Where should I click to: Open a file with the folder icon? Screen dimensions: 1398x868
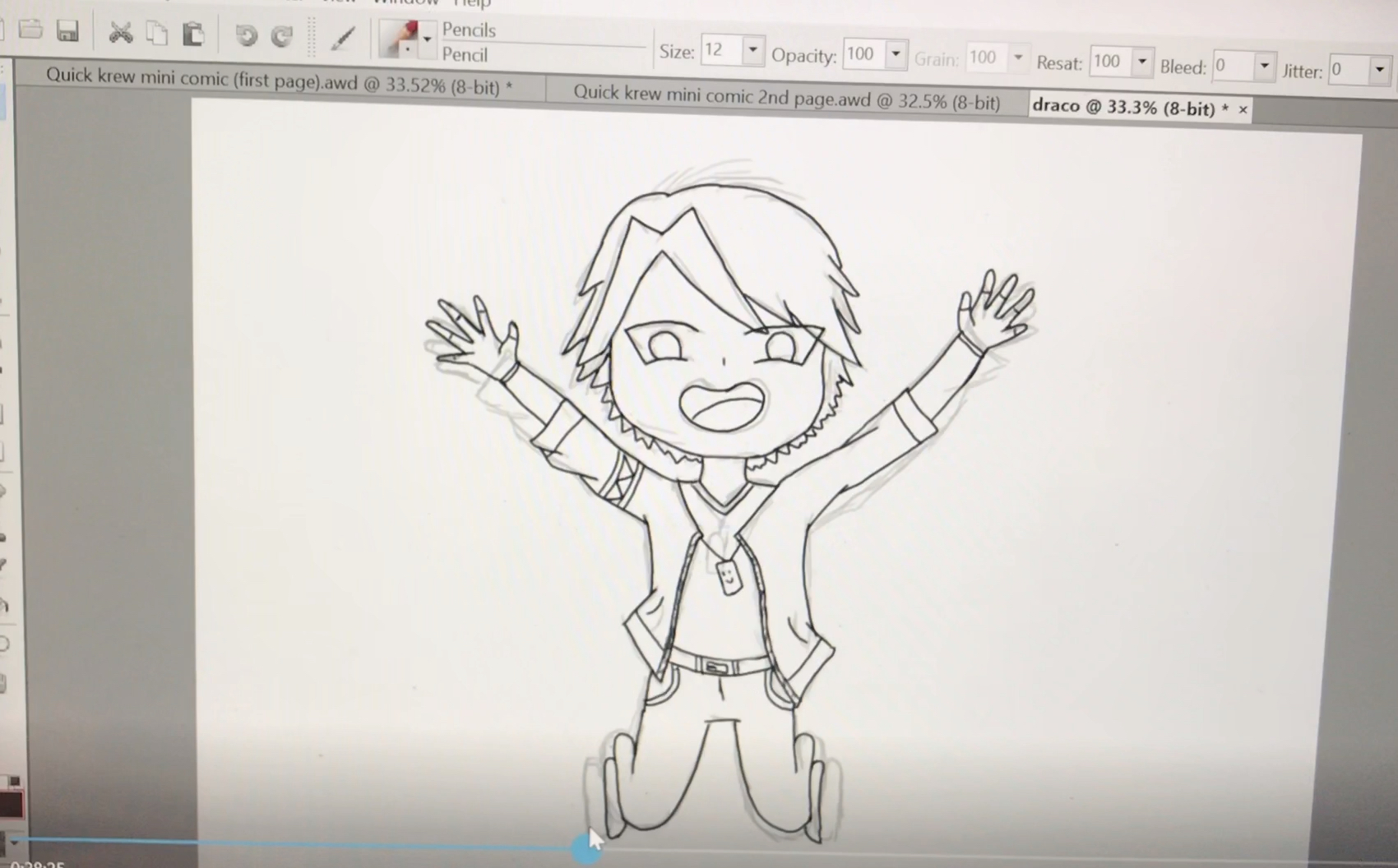tap(30, 30)
